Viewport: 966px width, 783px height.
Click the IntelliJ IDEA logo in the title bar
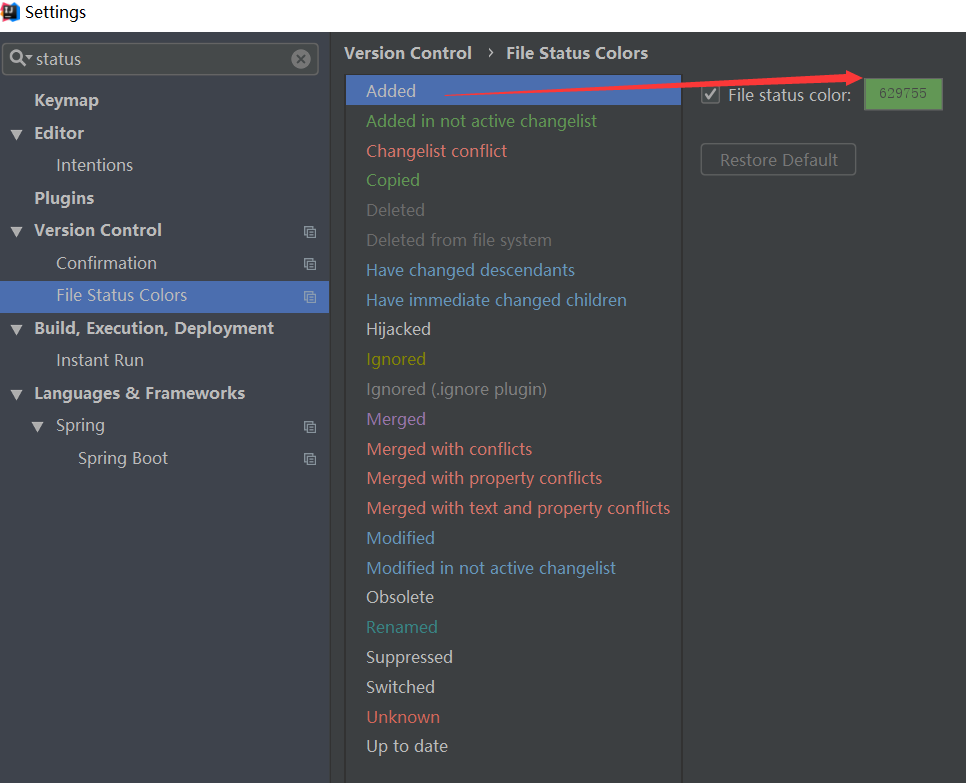pyautogui.click(x=11, y=12)
